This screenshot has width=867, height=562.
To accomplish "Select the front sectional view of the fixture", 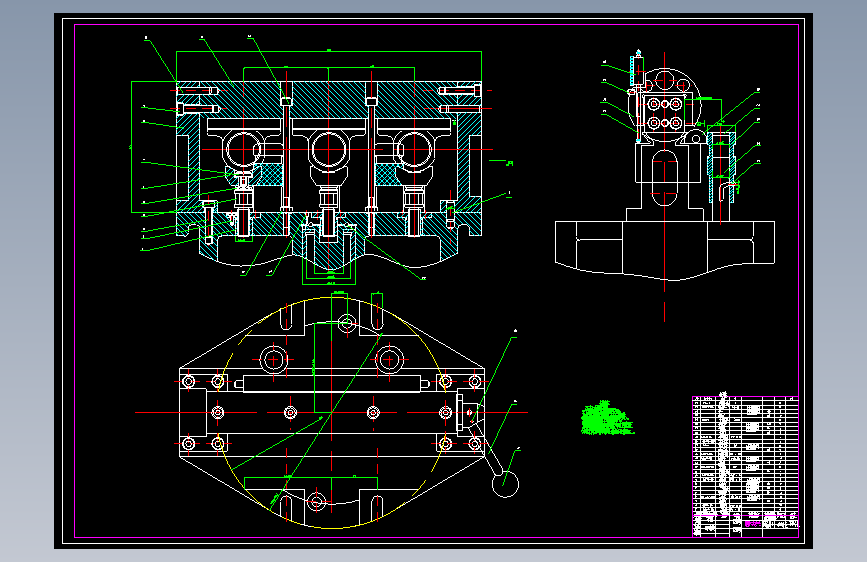I will 329,160.
